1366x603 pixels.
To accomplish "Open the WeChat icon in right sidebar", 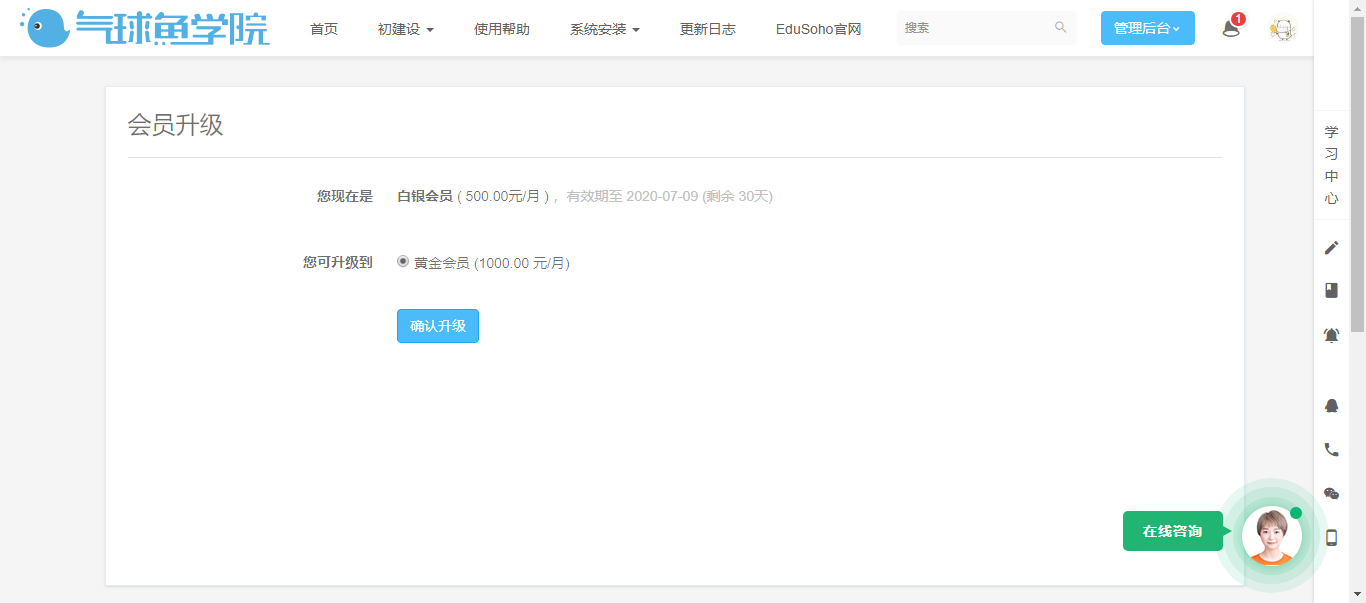I will [x=1331, y=493].
